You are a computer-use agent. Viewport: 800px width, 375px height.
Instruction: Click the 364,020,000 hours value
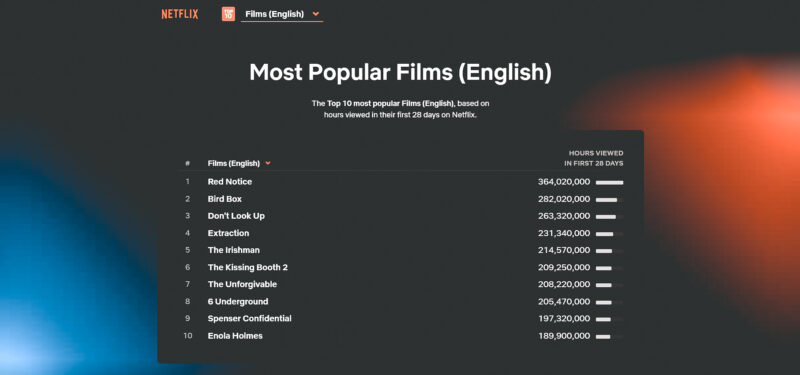pos(564,182)
